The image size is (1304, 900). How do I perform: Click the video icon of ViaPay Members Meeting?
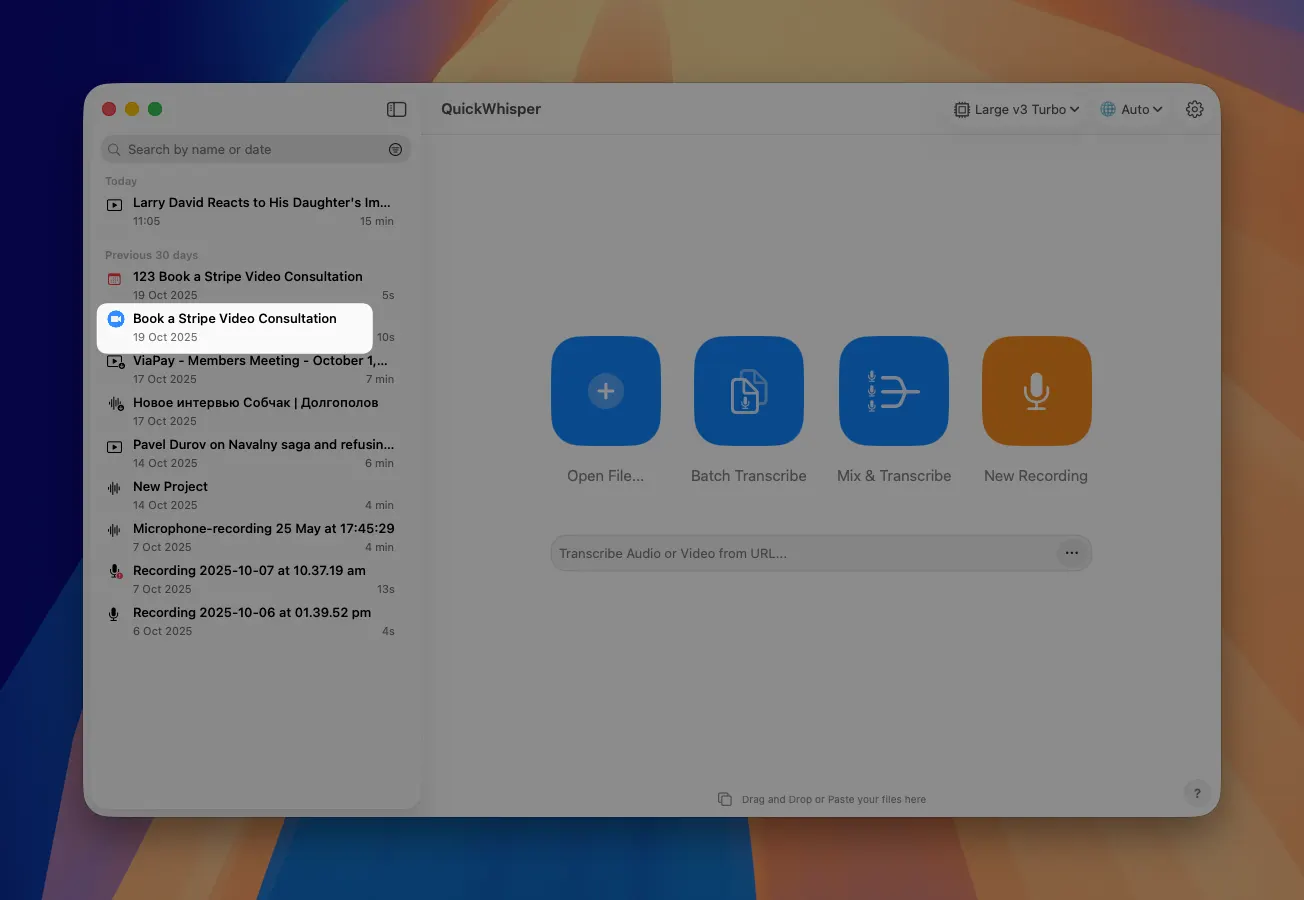click(x=115, y=362)
